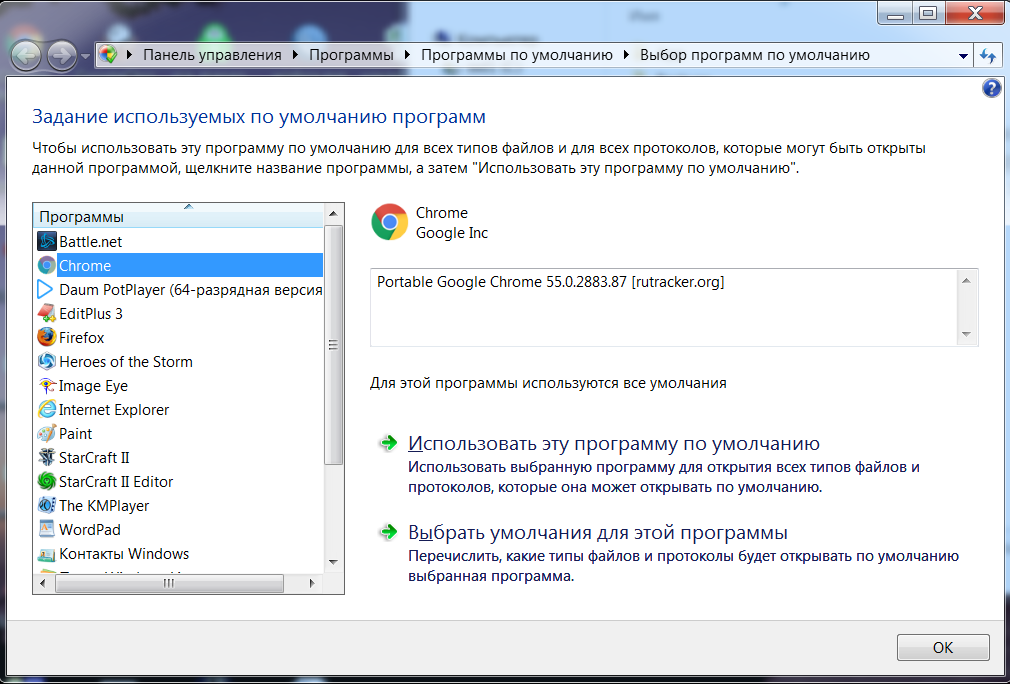Screen dimensions: 1010x684
Task: Click the WordPad icon
Action: click(x=46, y=529)
